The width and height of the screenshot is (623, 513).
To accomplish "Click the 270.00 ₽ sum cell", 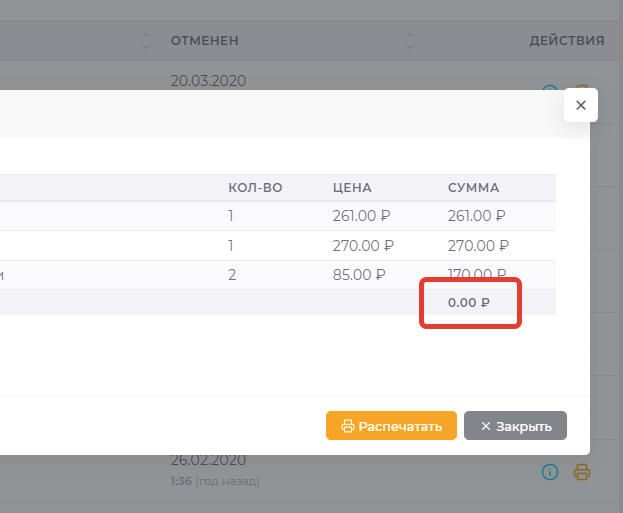I will 477,245.
